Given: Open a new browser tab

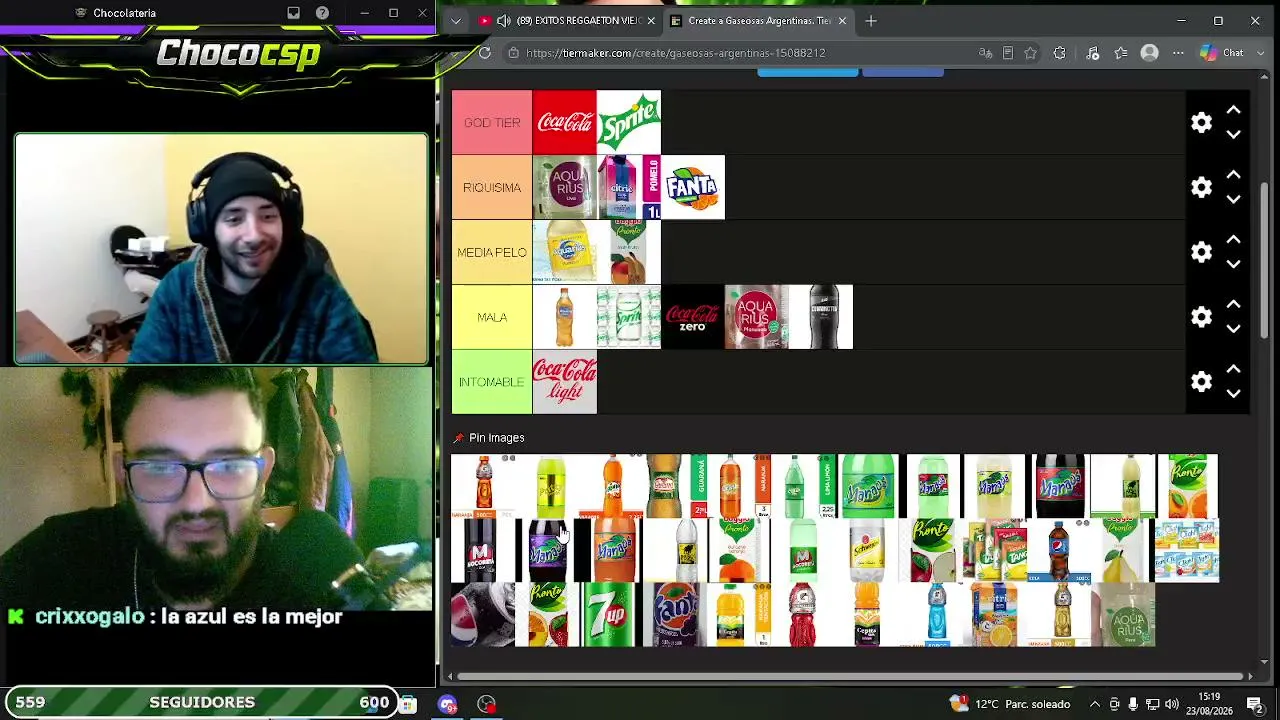Looking at the screenshot, I should tap(871, 21).
